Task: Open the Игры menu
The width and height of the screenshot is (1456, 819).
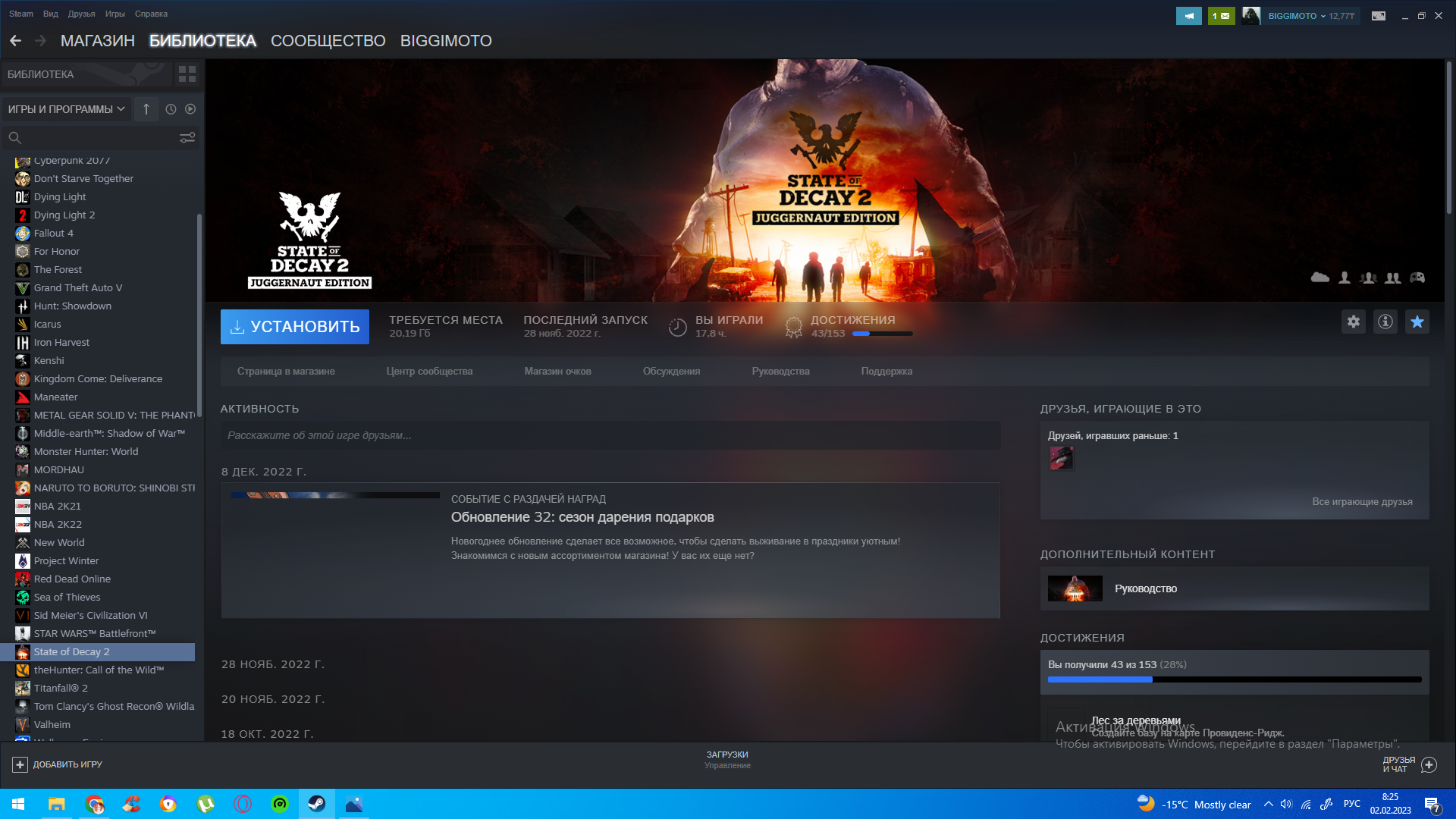Action: (x=115, y=14)
